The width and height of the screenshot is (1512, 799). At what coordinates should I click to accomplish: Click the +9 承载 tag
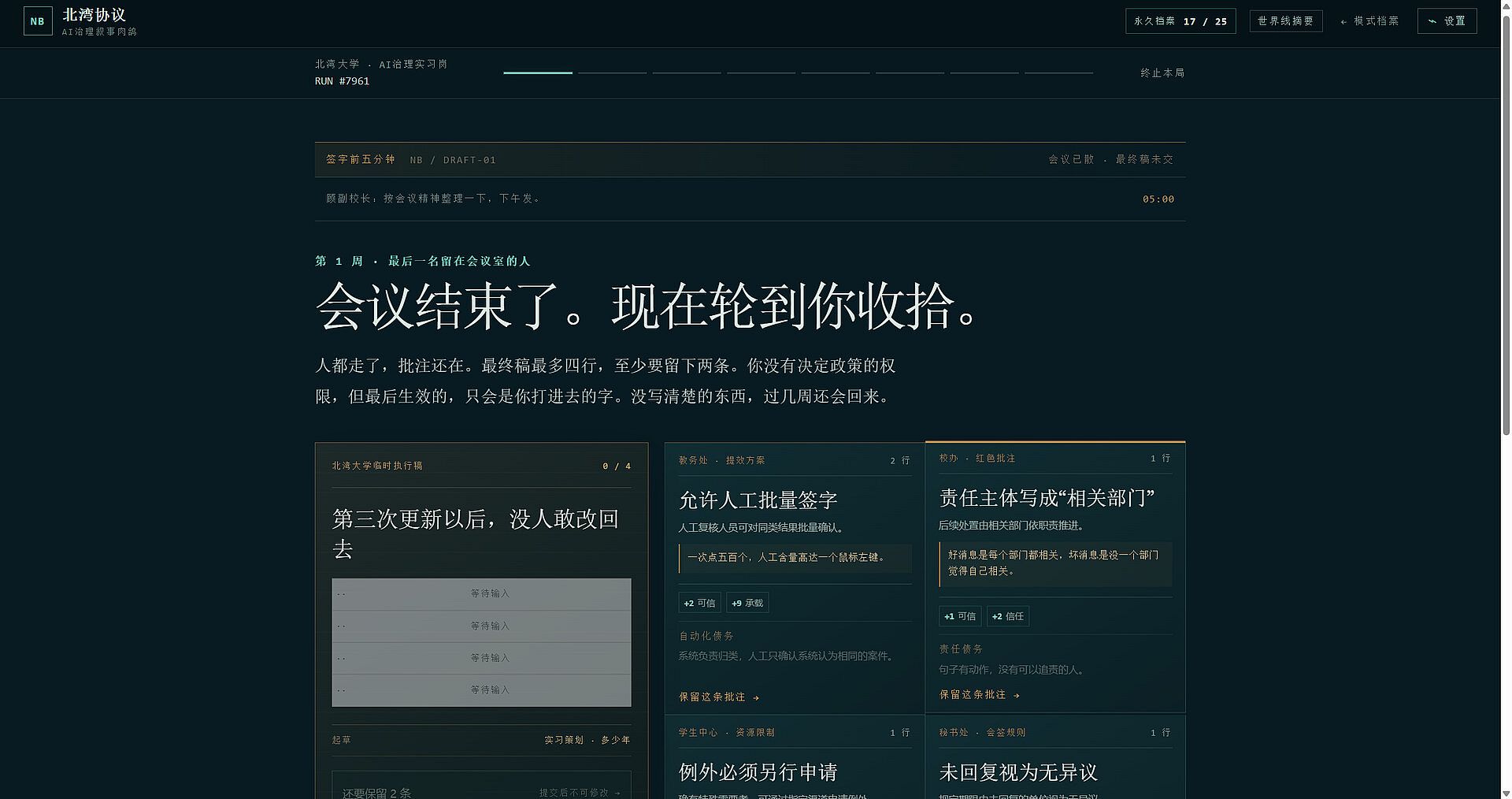747,603
